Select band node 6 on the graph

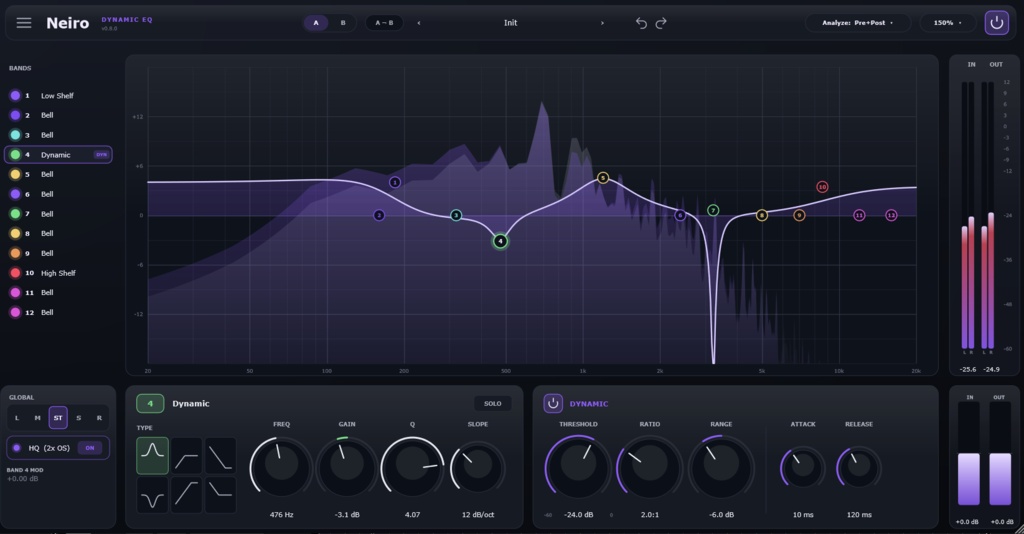pyautogui.click(x=680, y=215)
